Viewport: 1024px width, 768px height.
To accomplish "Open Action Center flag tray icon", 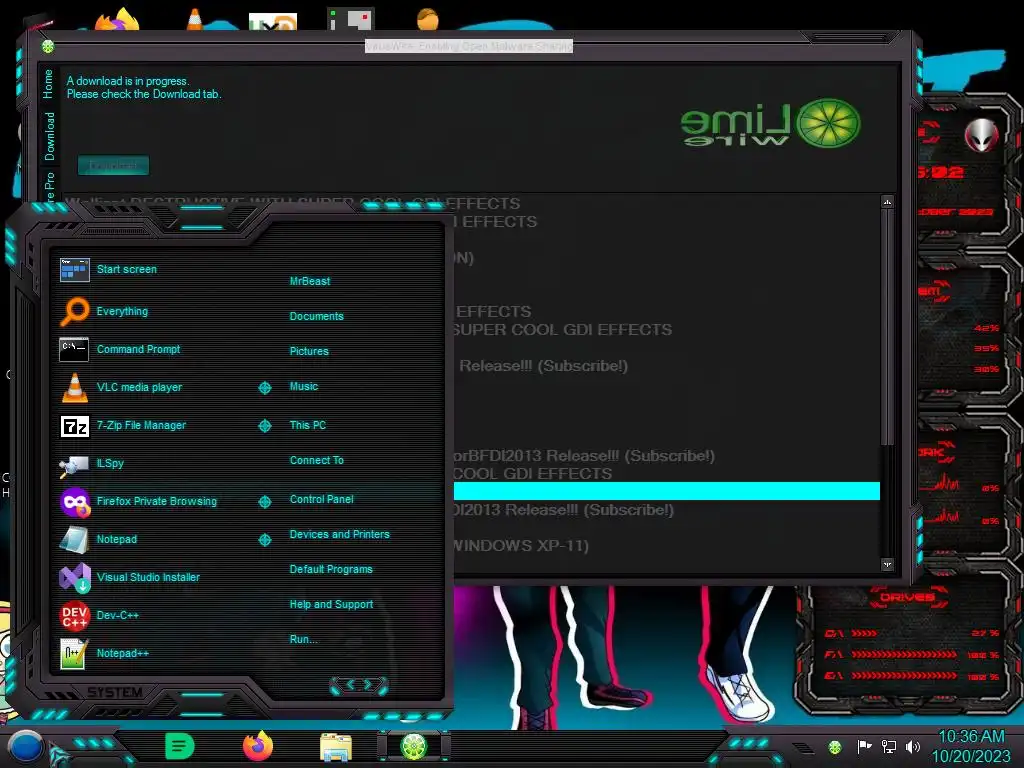I will coord(864,746).
